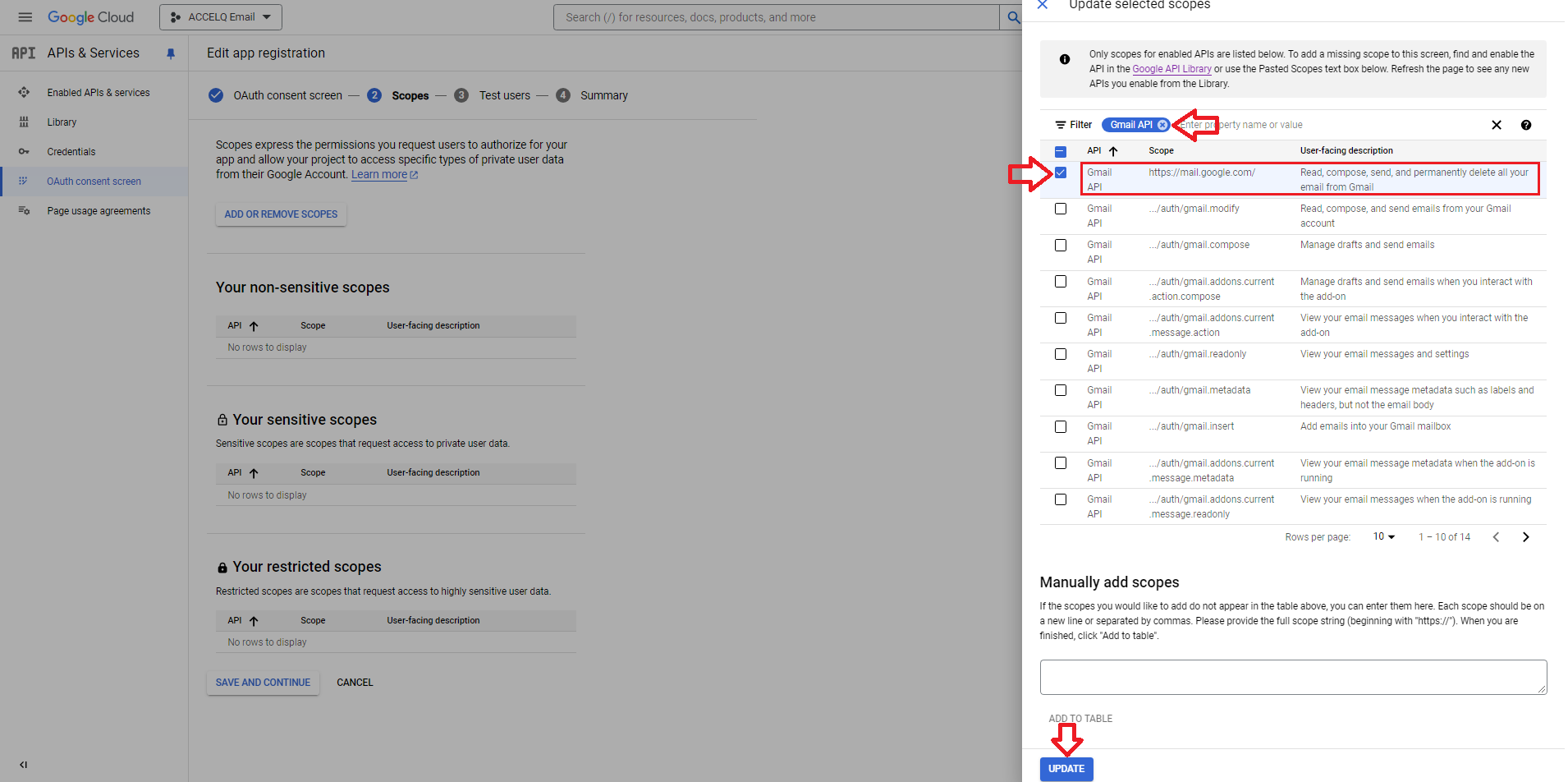Click the Scope column header
1568x782 pixels.
point(1161,151)
